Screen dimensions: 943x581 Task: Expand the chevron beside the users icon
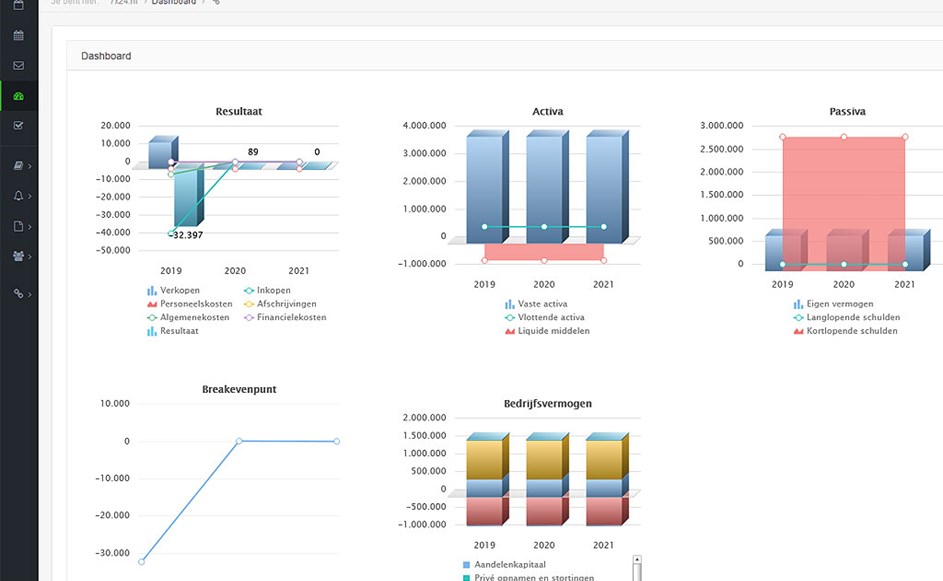pos(29,257)
